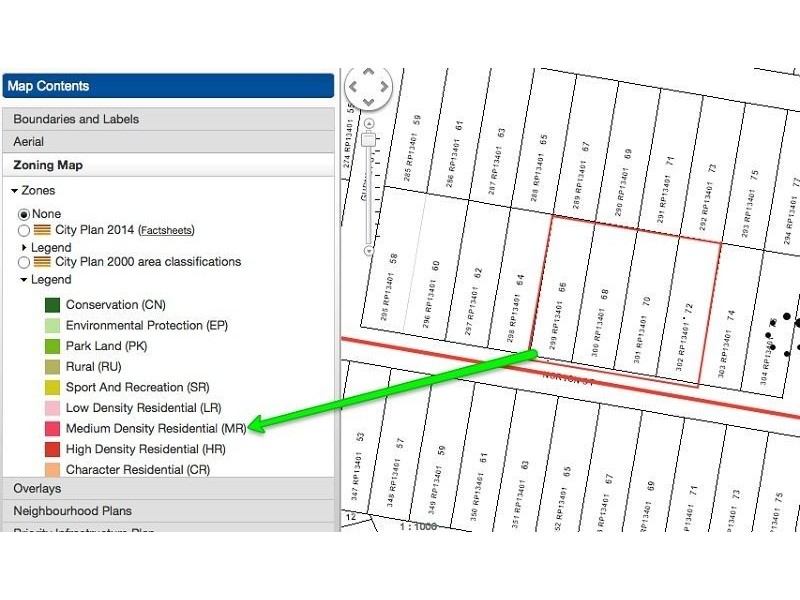This screenshot has height=600, width=800.
Task: Pan the map right using the east arrow
Action: pos(384,87)
